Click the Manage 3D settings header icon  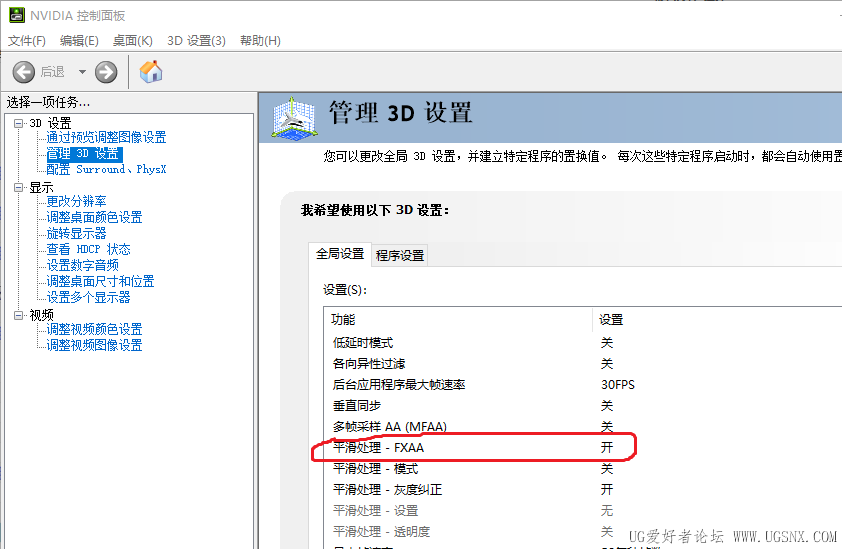tap(294, 118)
